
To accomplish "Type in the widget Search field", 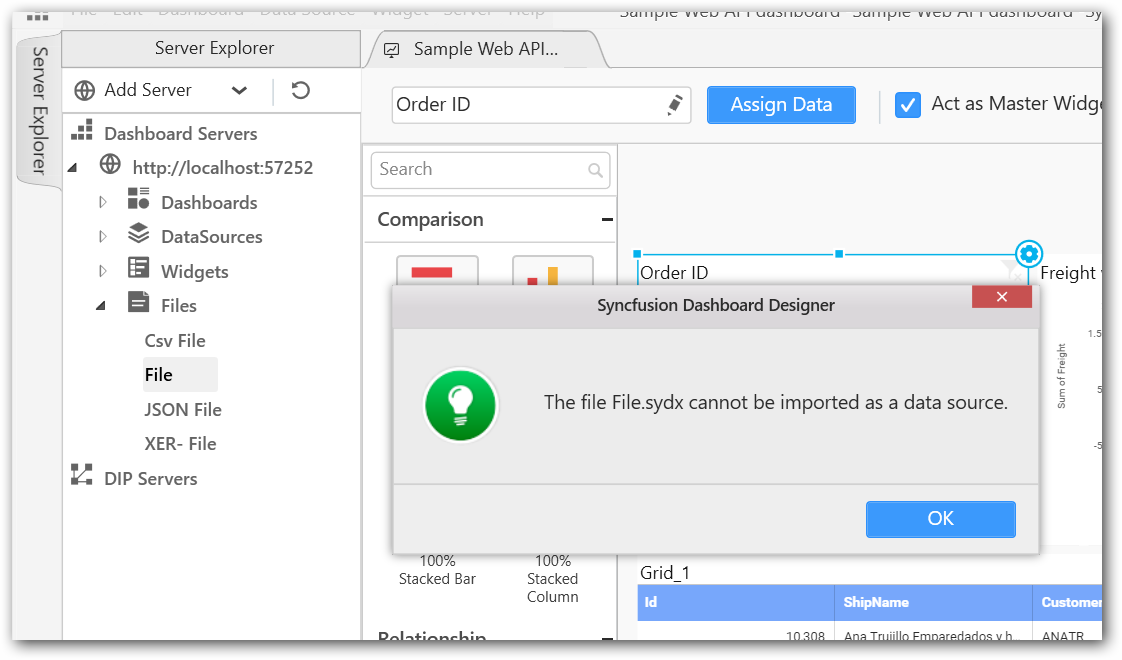I will click(x=480, y=170).
